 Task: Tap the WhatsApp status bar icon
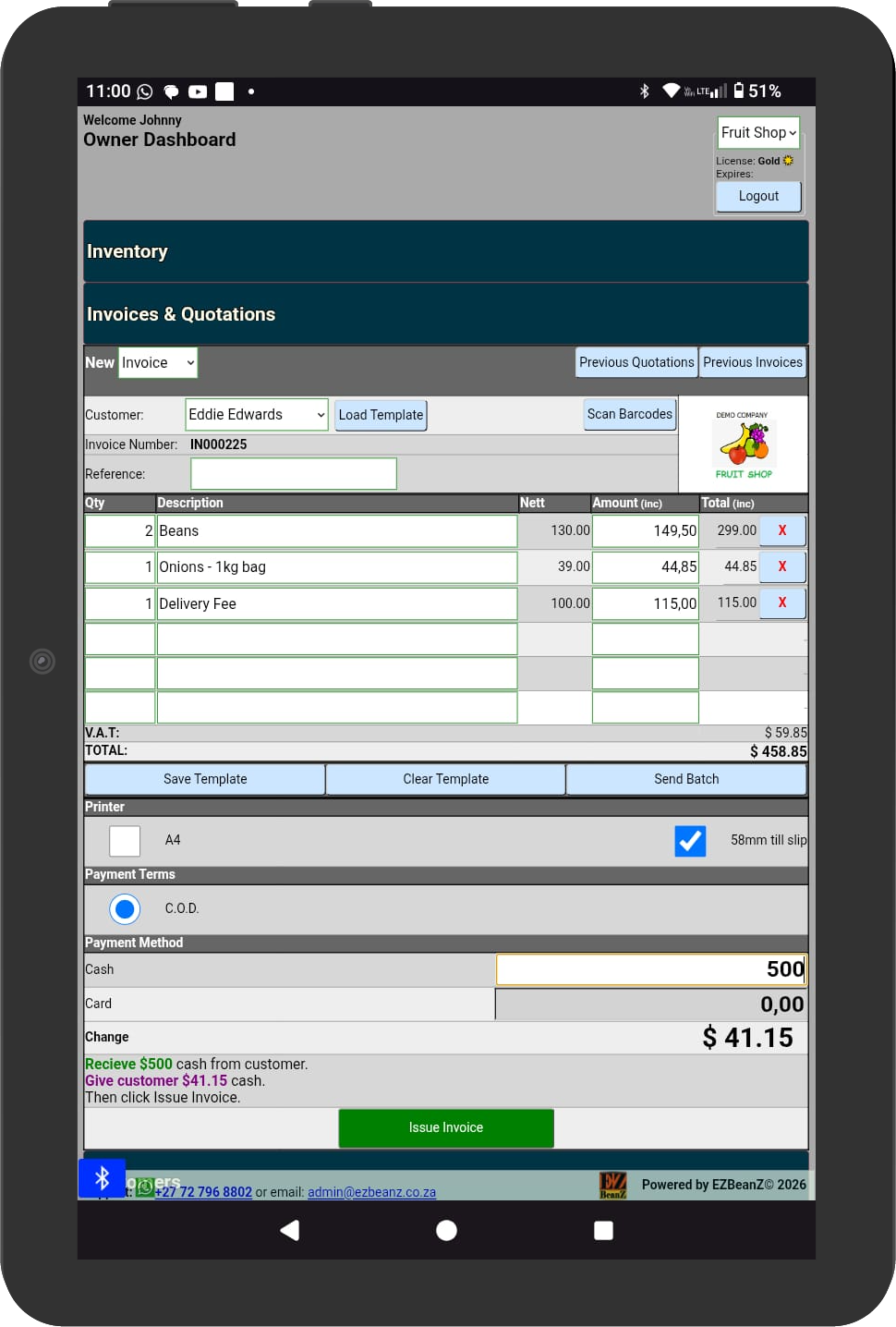point(145,91)
